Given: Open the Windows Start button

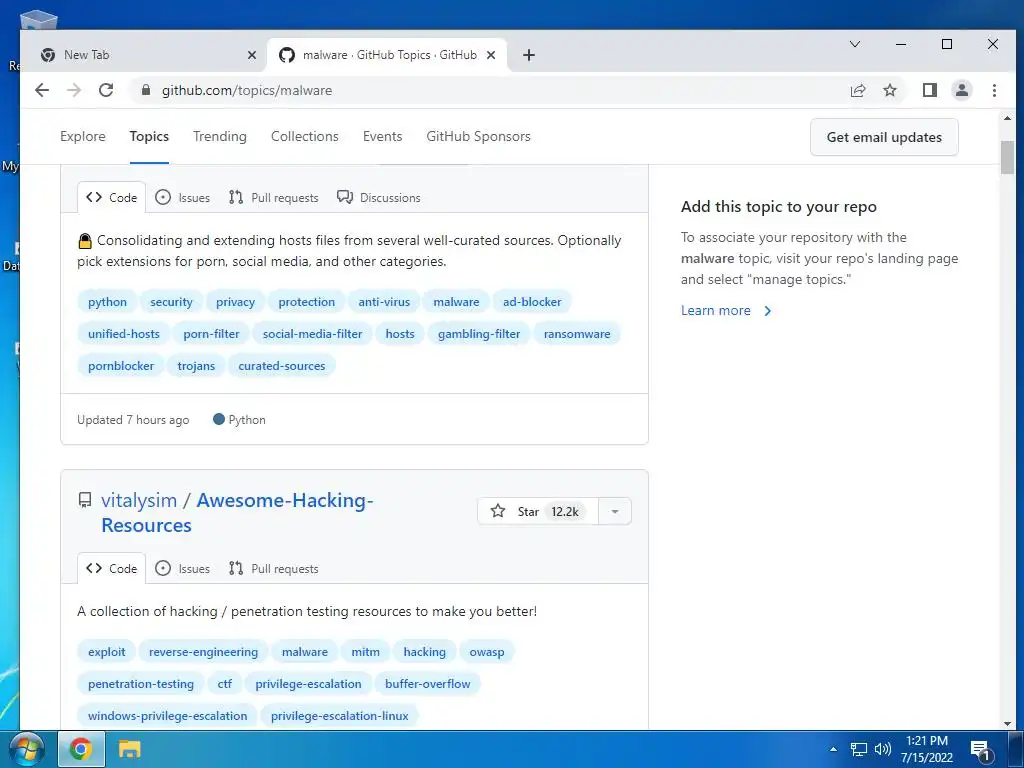Looking at the screenshot, I should [25, 749].
